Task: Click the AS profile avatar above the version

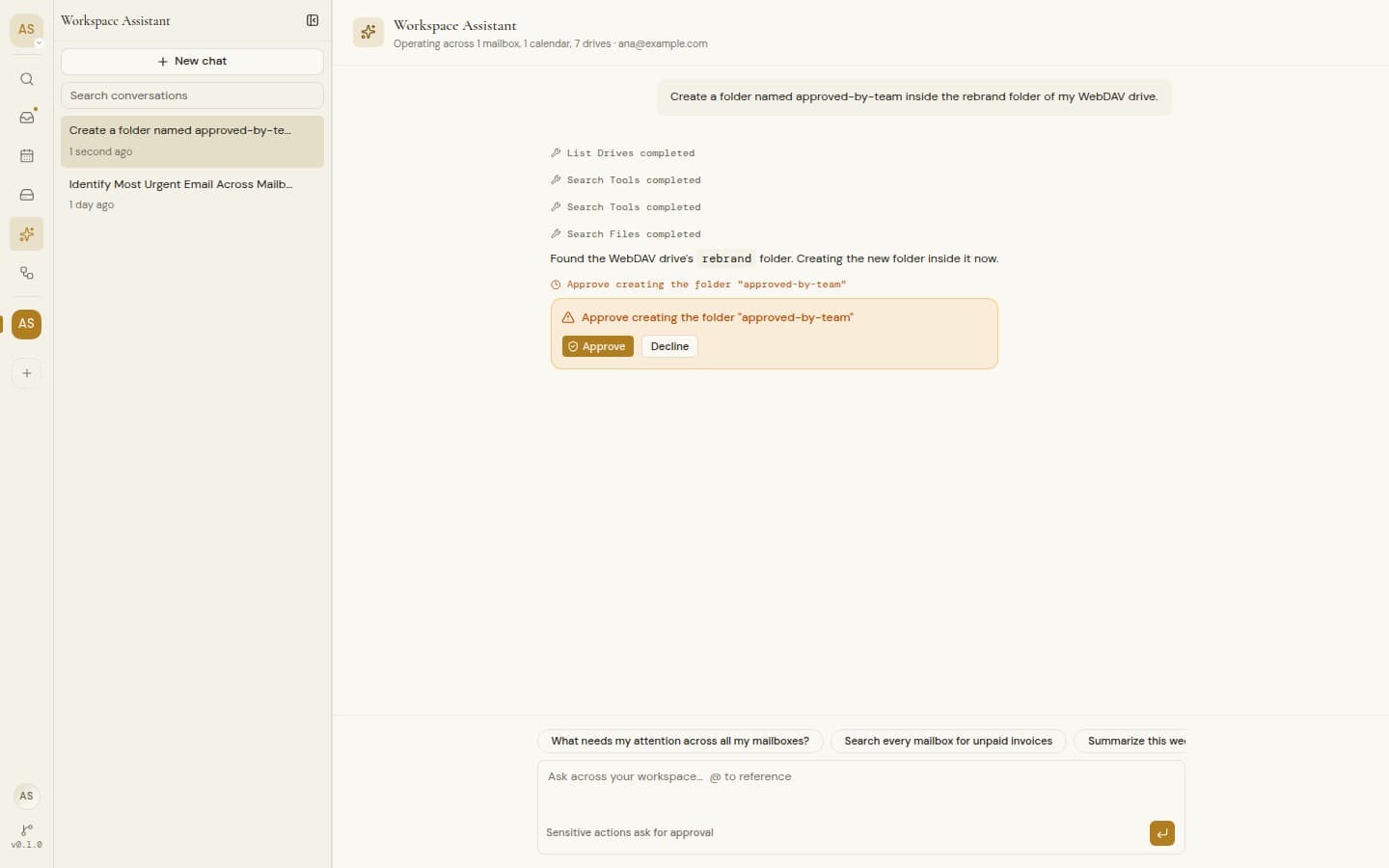Action: coord(27,796)
